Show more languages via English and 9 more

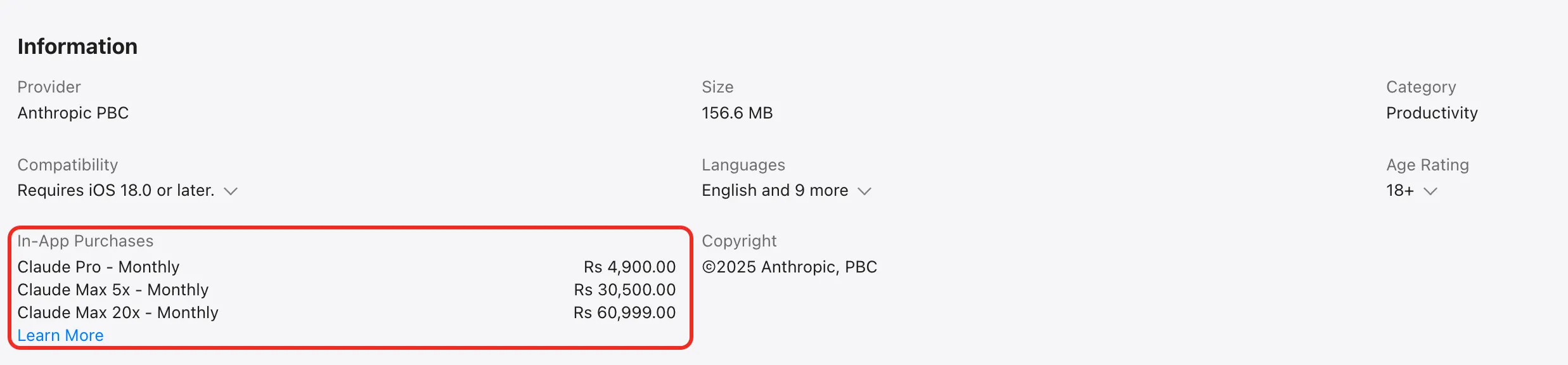pyautogui.click(x=774, y=190)
